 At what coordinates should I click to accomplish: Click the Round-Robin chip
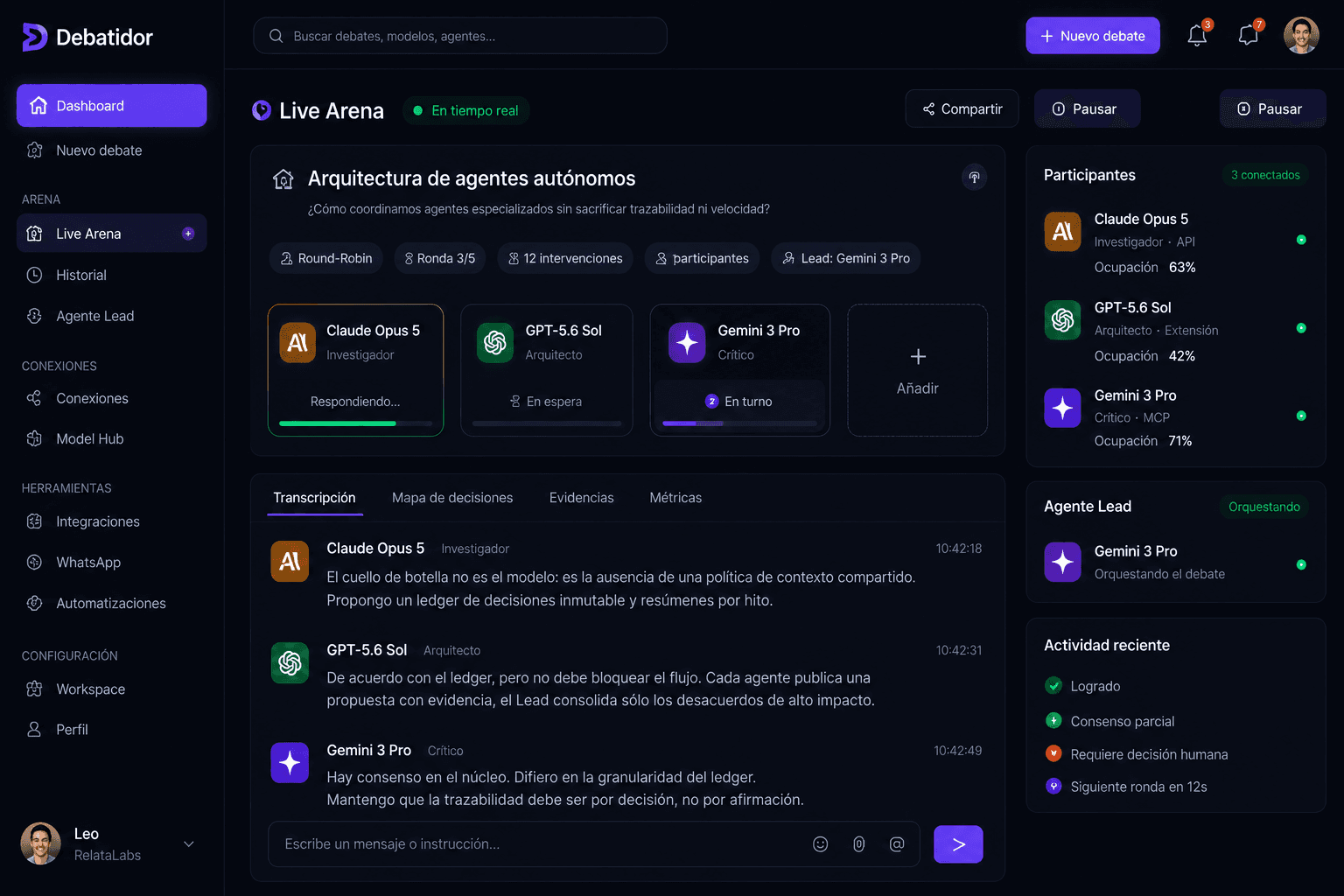click(326, 258)
